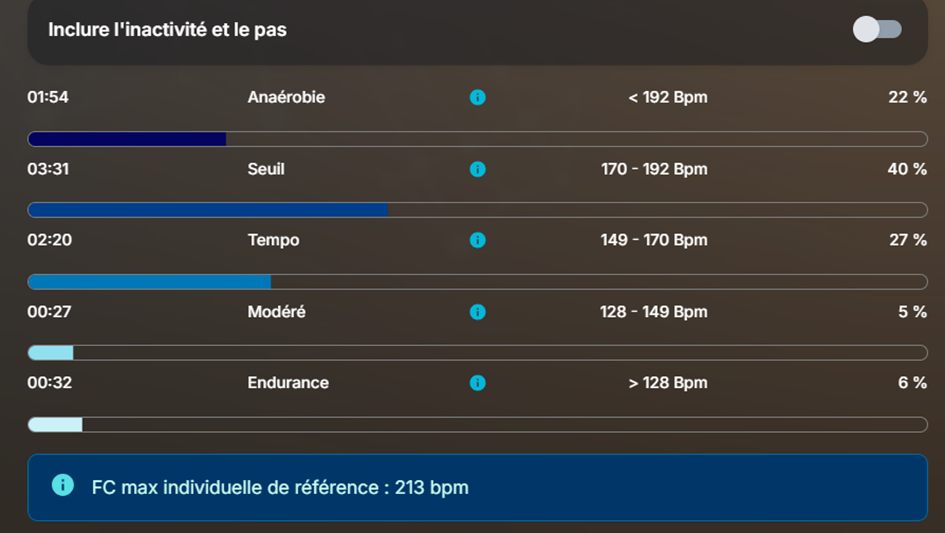
Task: Click the "170 - 192 Bpm" range text
Action: point(654,169)
